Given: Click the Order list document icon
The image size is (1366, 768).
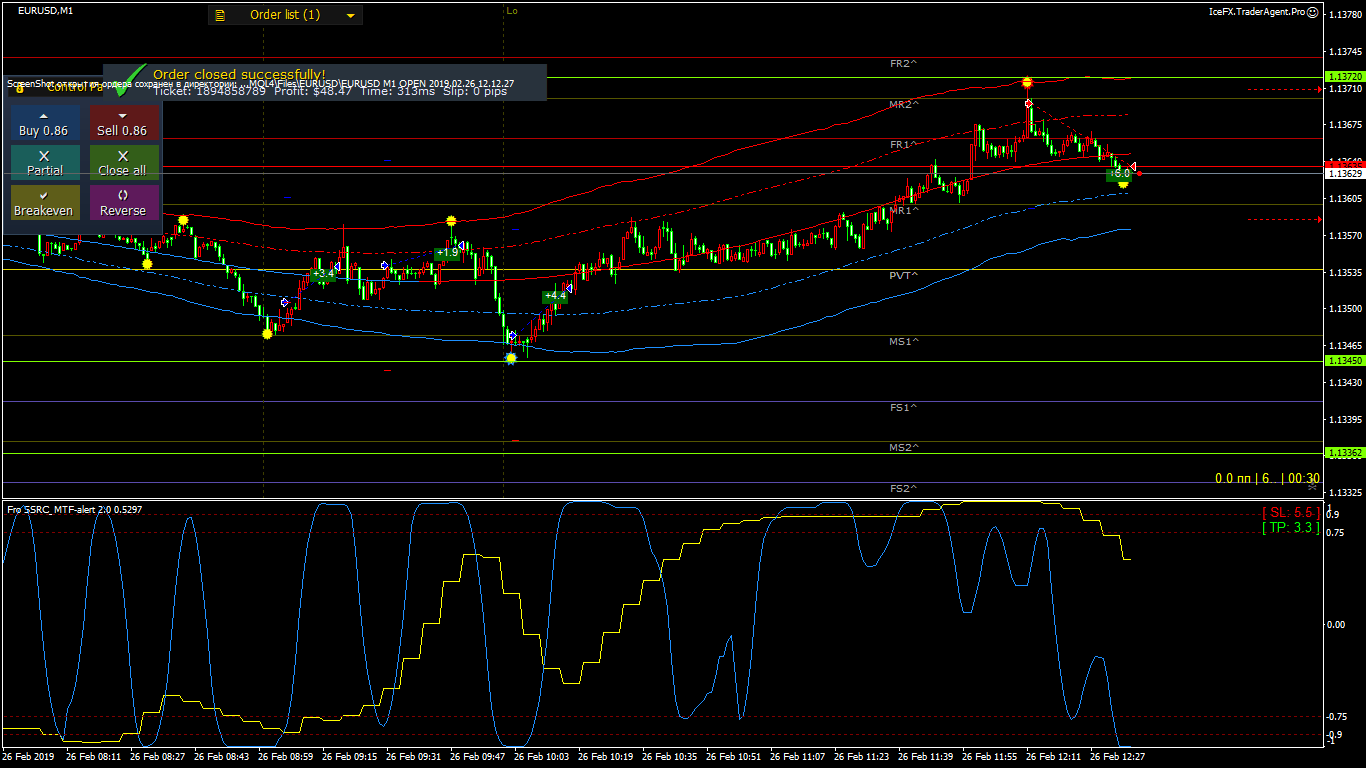Looking at the screenshot, I should (x=221, y=15).
